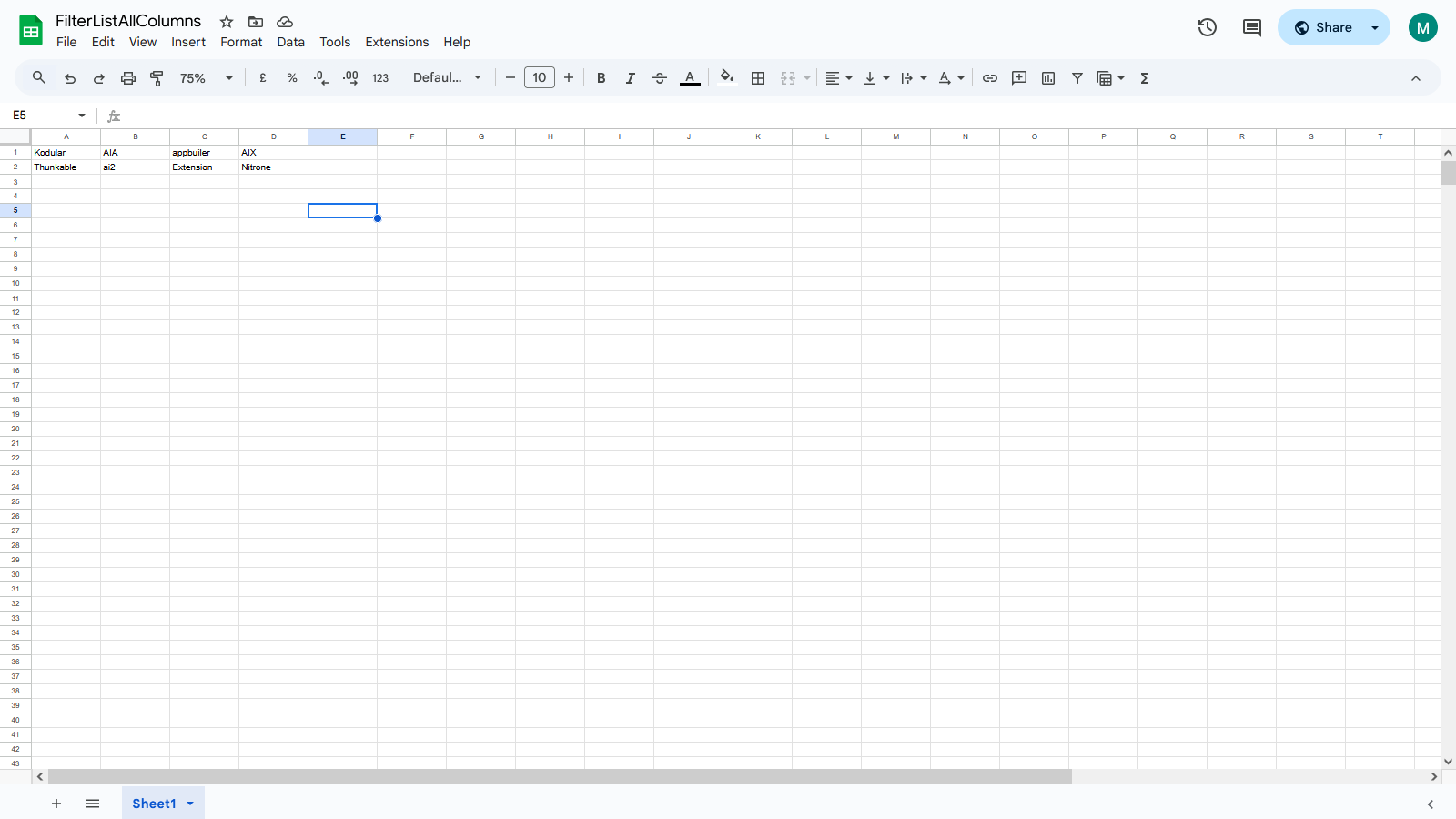Insert a chart
1456x819 pixels.
click(x=1048, y=78)
